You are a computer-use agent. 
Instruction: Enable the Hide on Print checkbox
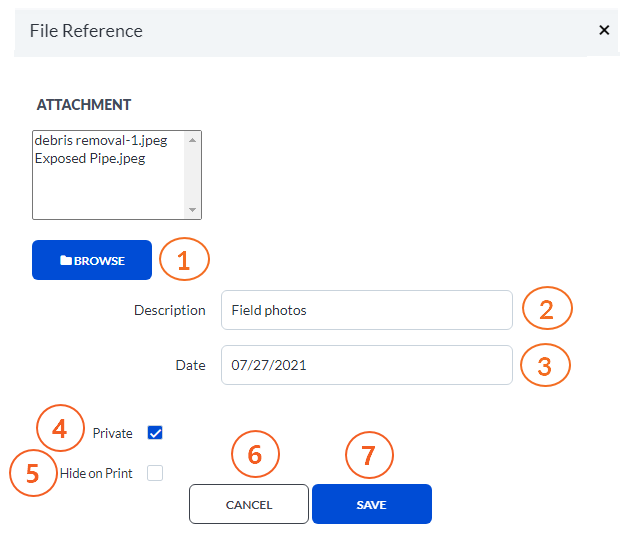click(155, 473)
